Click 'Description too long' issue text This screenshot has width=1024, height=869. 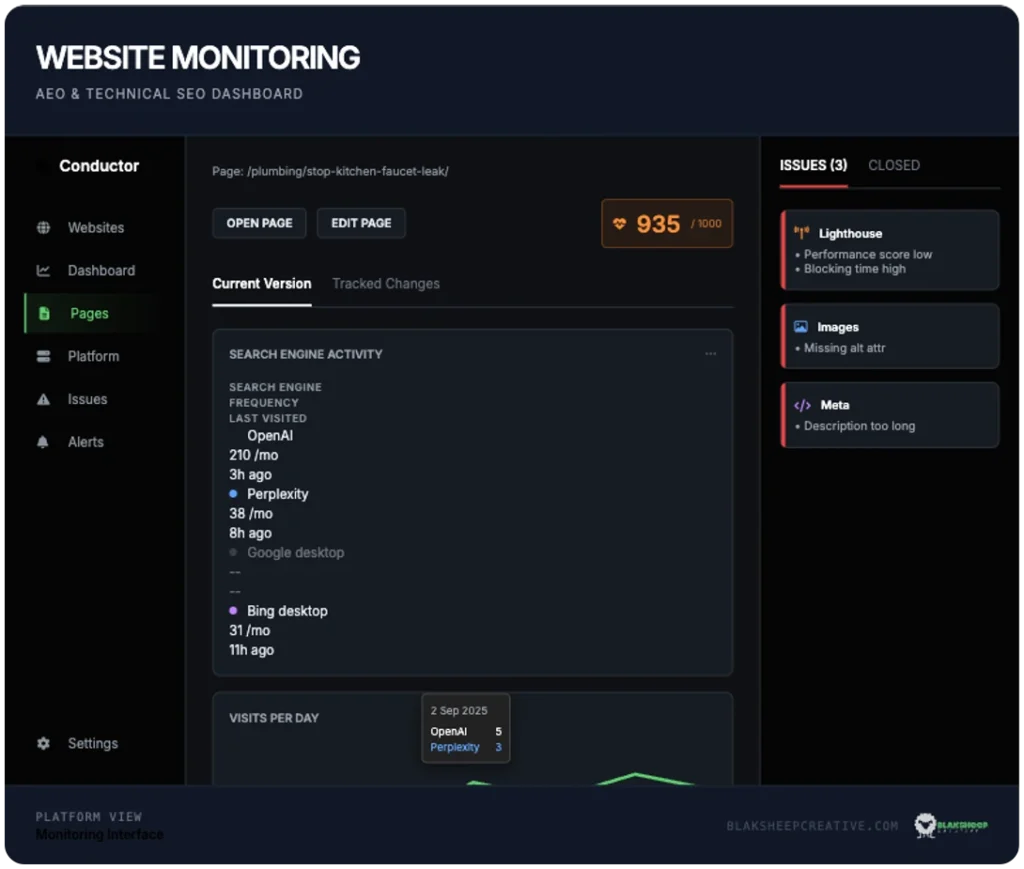tap(859, 426)
